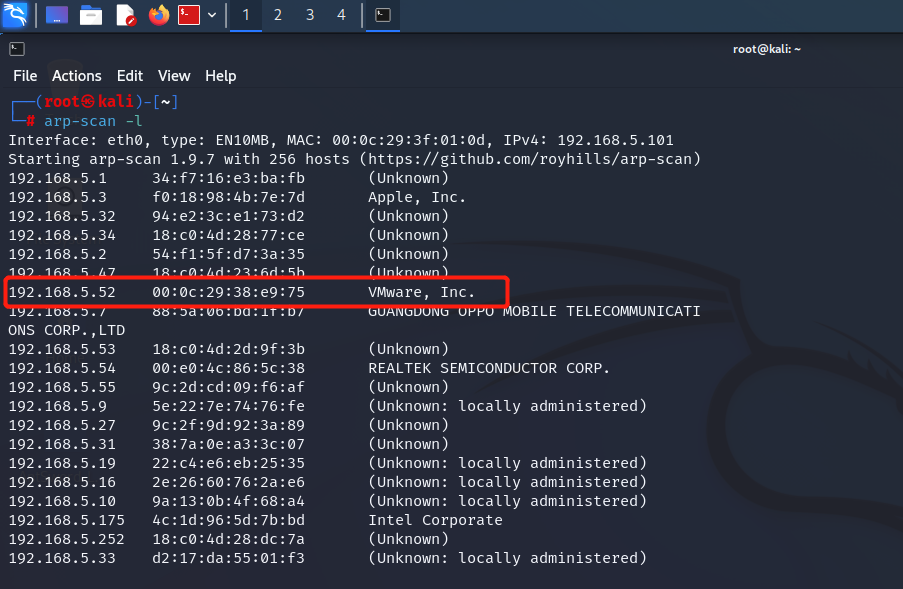Open the File menu

pos(25,76)
